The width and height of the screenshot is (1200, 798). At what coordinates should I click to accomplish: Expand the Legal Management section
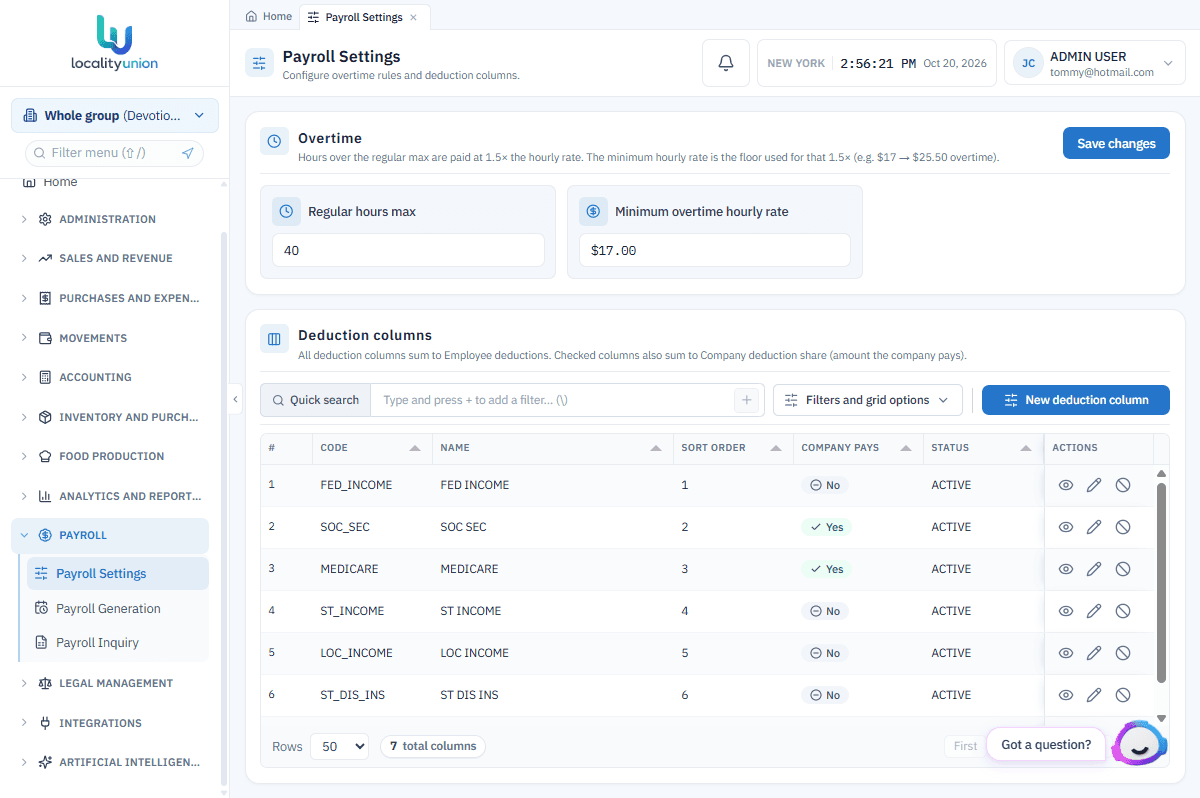[x=110, y=683]
